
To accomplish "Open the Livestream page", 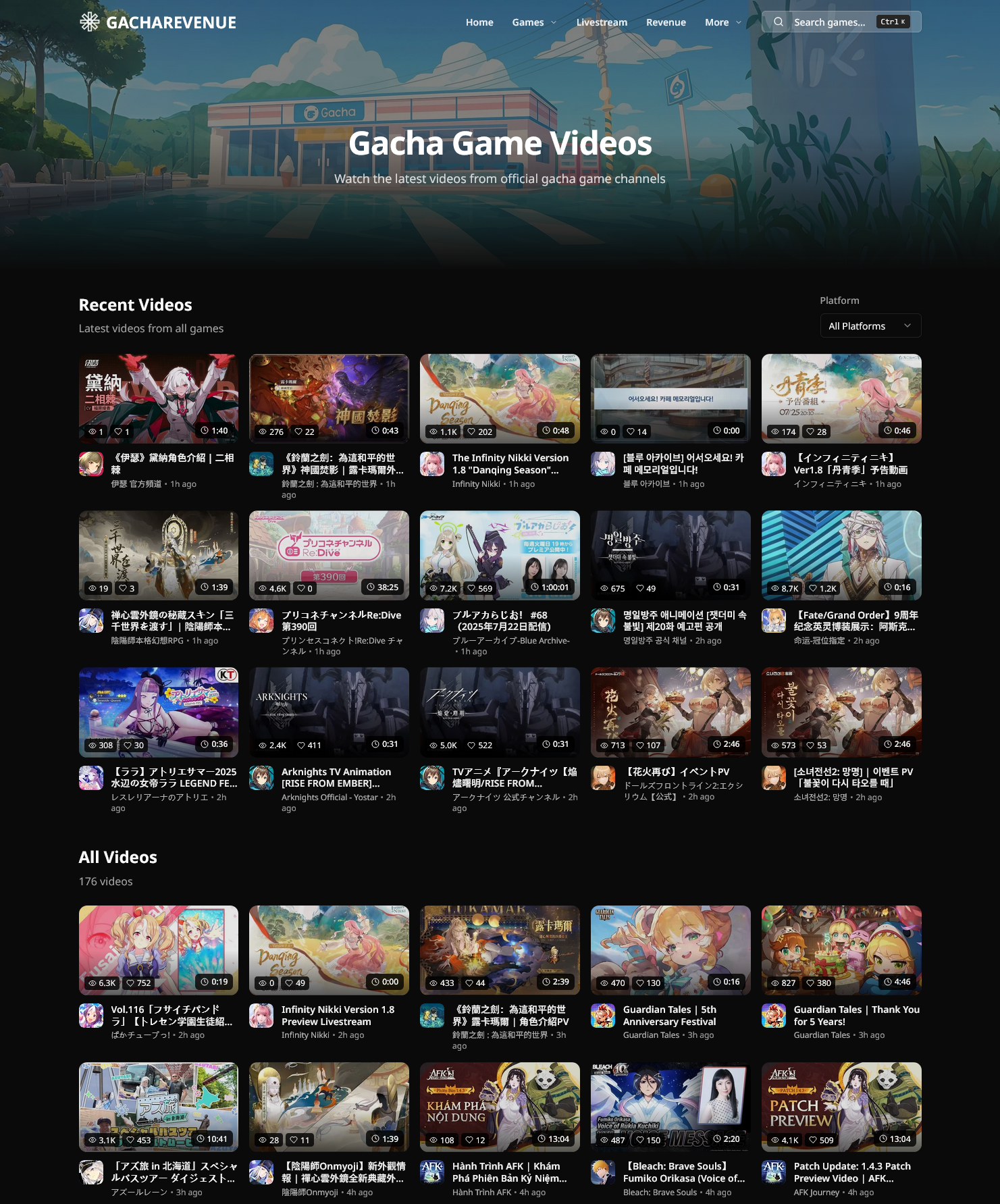I will click(602, 22).
